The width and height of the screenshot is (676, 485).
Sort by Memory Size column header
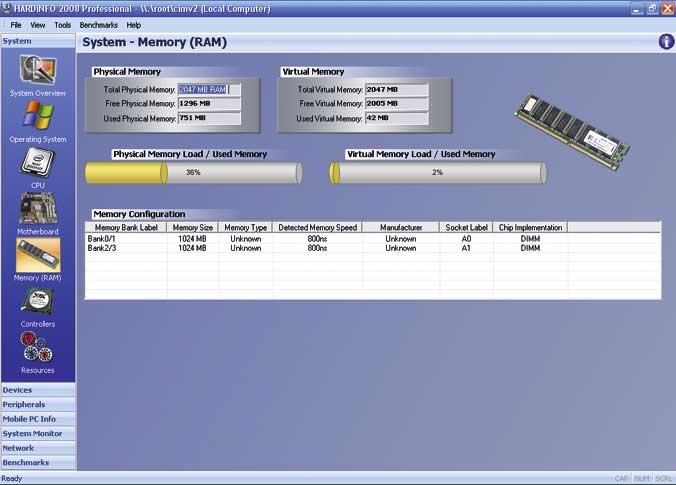pyautogui.click(x=192, y=227)
